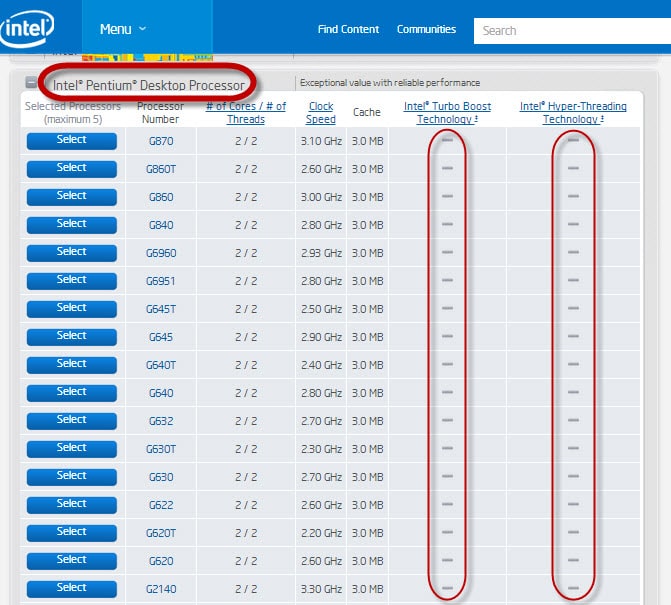Screen dimensions: 671x605
Task: Select the G870 processor
Action: [72, 141]
